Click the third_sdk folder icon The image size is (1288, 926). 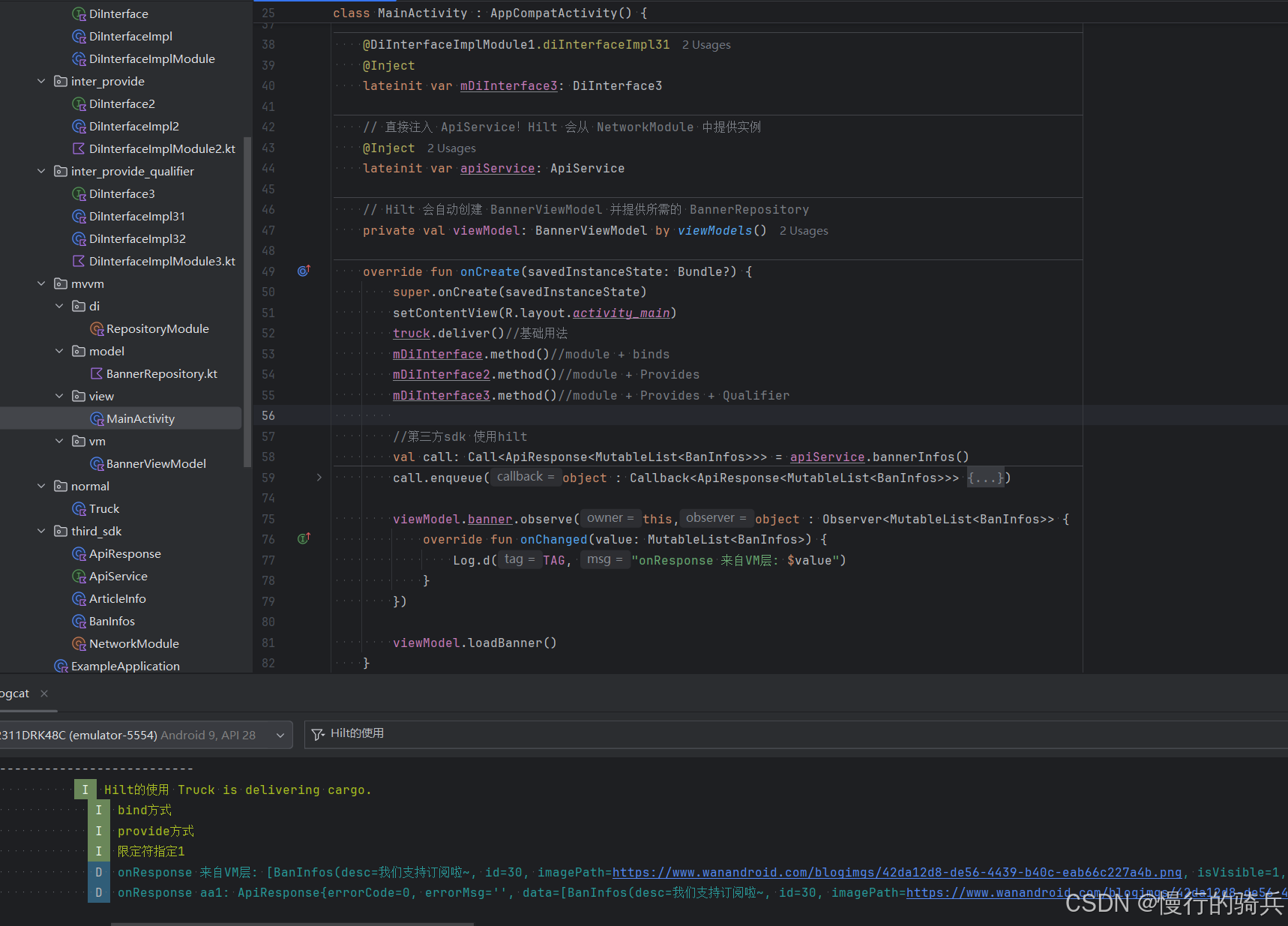(61, 531)
